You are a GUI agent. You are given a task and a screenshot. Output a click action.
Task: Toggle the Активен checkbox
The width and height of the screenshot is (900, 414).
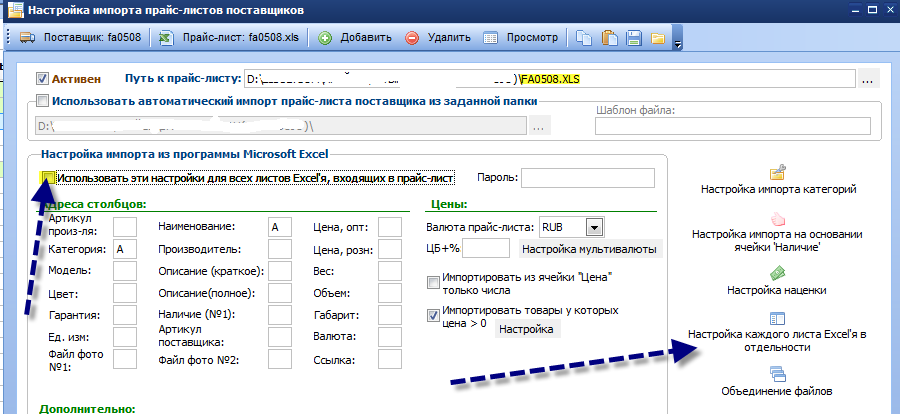[42, 79]
